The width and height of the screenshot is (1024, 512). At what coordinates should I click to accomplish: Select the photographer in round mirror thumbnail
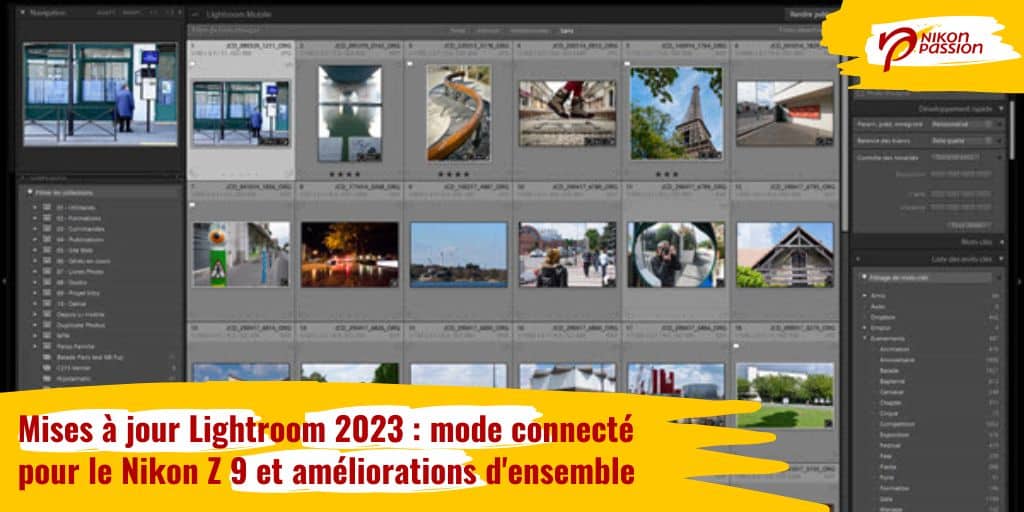click(676, 255)
